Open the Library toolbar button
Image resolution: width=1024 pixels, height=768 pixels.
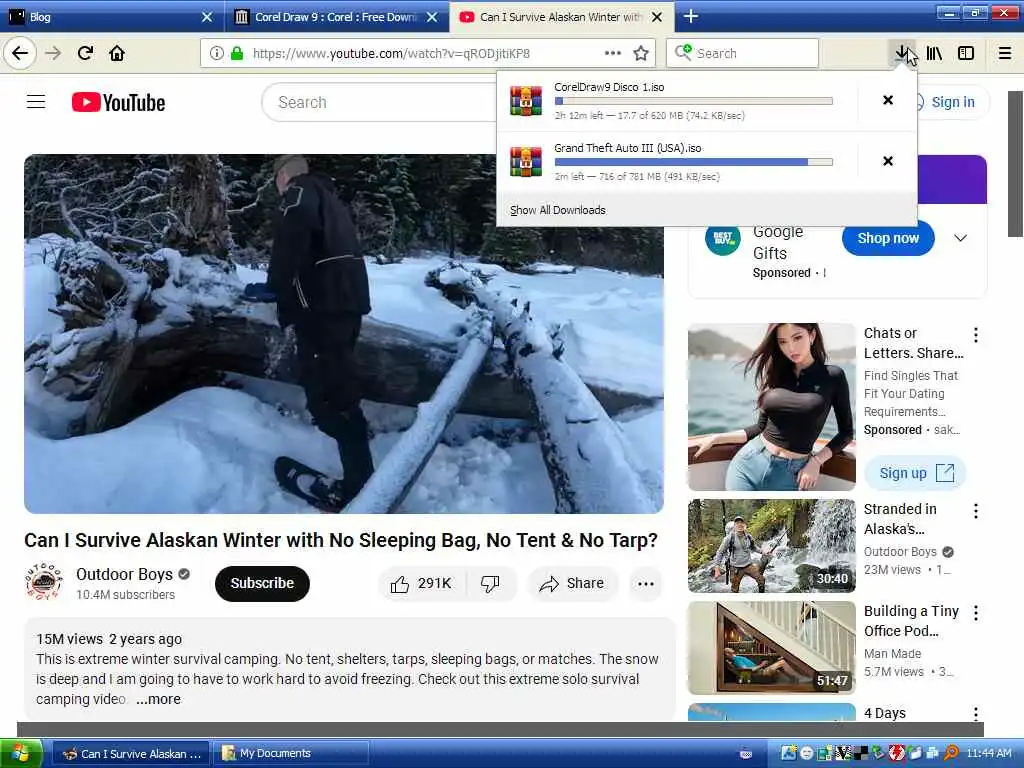point(934,53)
